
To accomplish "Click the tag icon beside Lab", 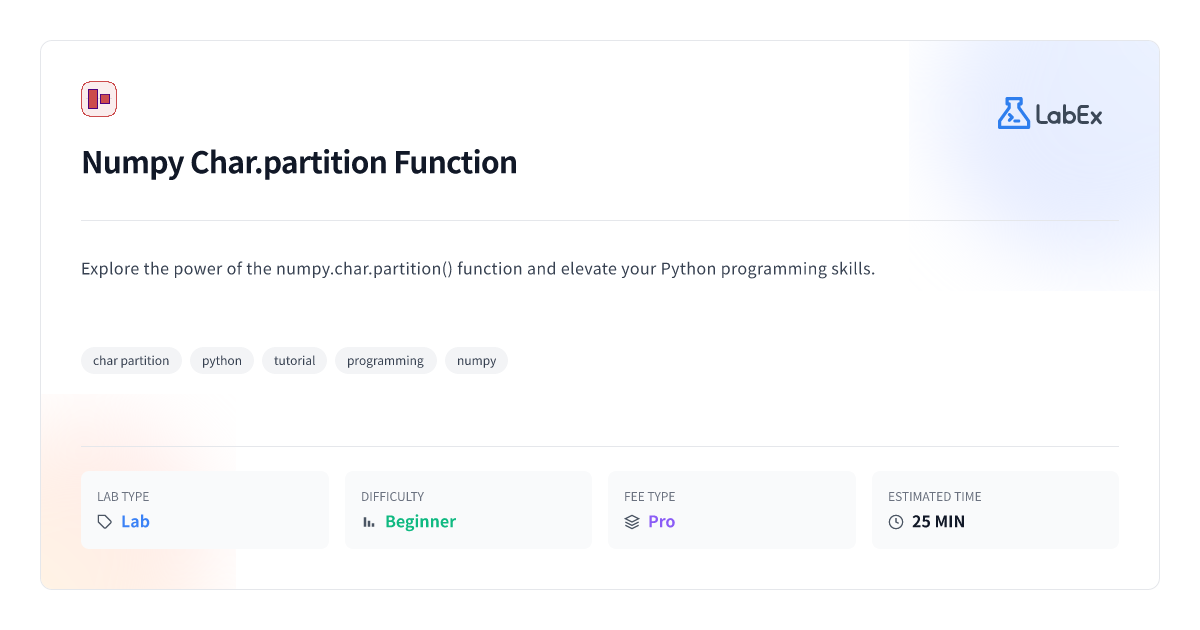I will [105, 522].
